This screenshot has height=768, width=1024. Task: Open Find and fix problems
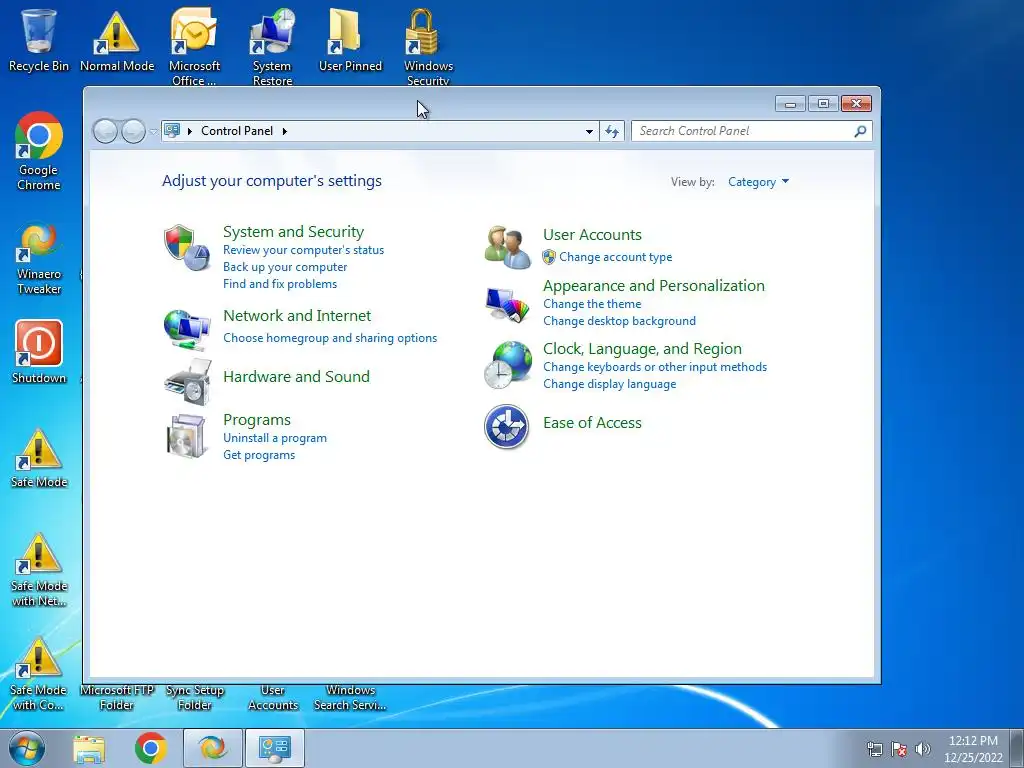tap(280, 284)
